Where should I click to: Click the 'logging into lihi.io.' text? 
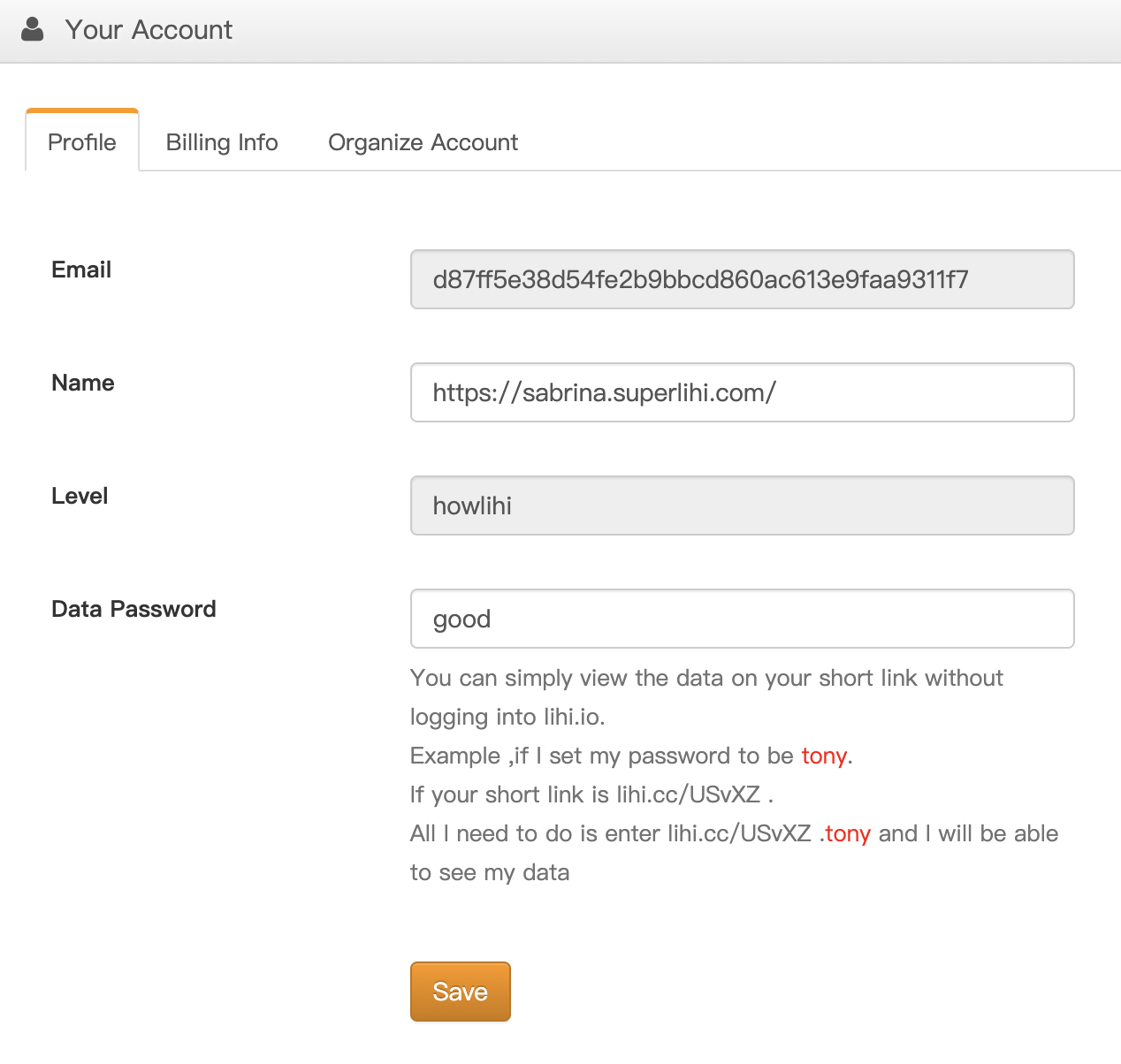507,717
